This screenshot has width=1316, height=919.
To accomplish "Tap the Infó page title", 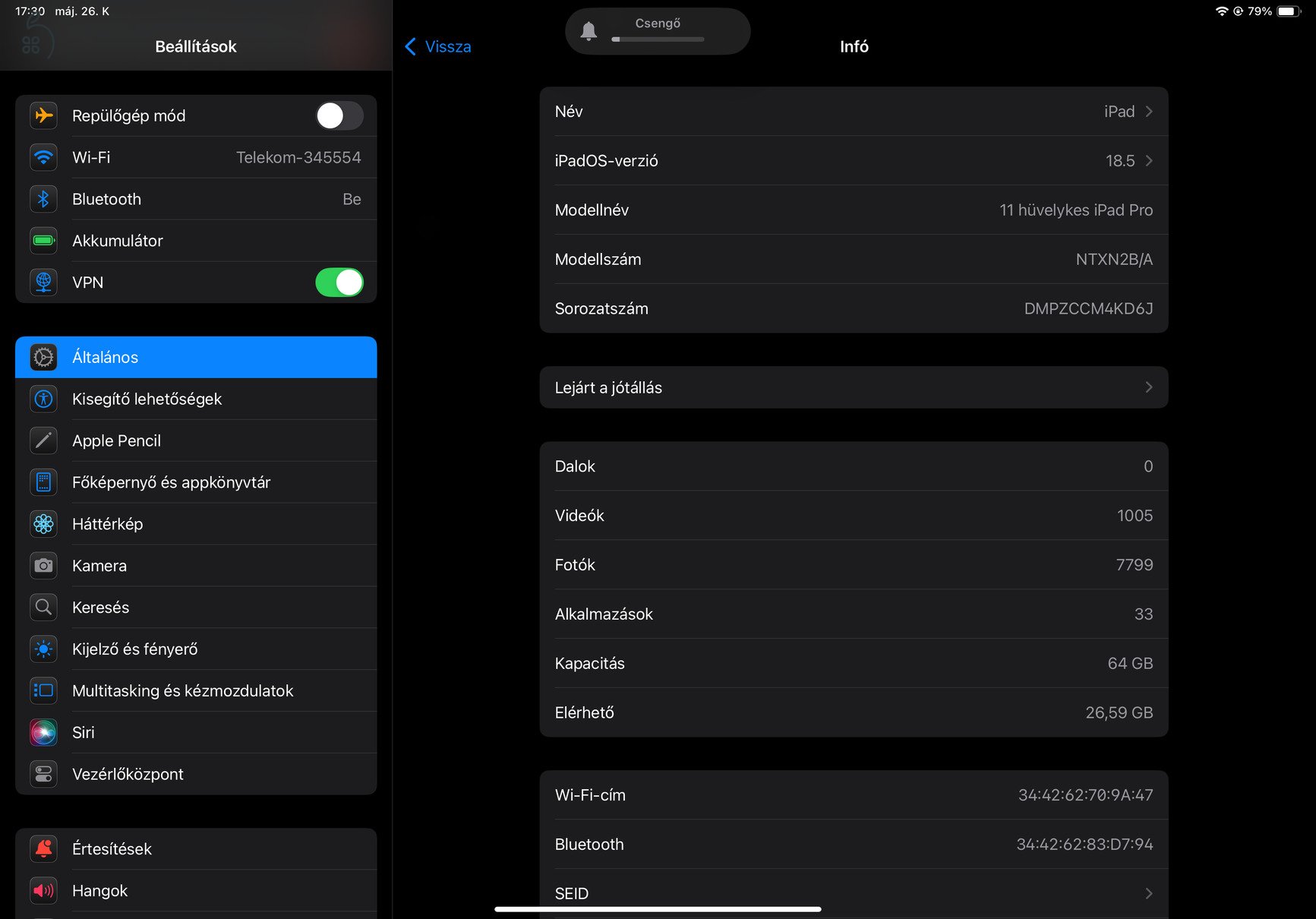I will [x=854, y=46].
